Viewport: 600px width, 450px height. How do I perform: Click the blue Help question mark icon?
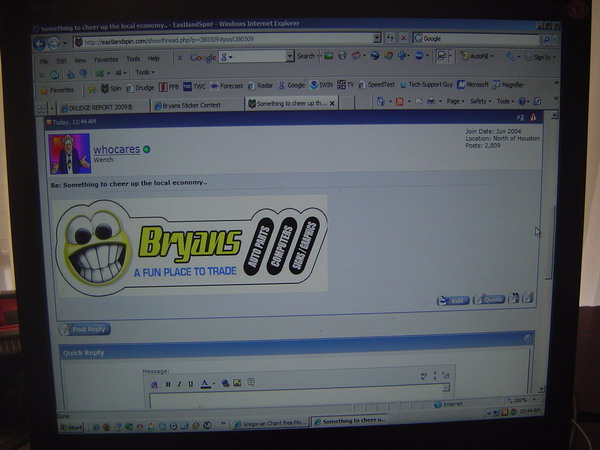pos(522,101)
